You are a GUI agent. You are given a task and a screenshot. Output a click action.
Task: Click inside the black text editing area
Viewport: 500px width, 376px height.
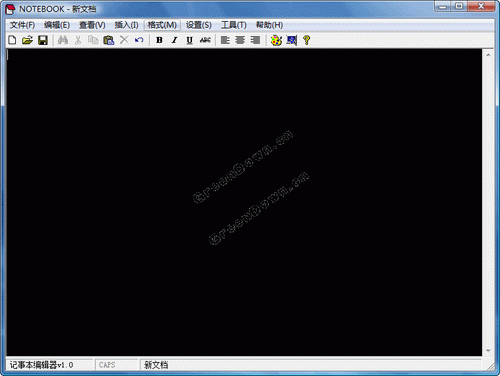244,202
